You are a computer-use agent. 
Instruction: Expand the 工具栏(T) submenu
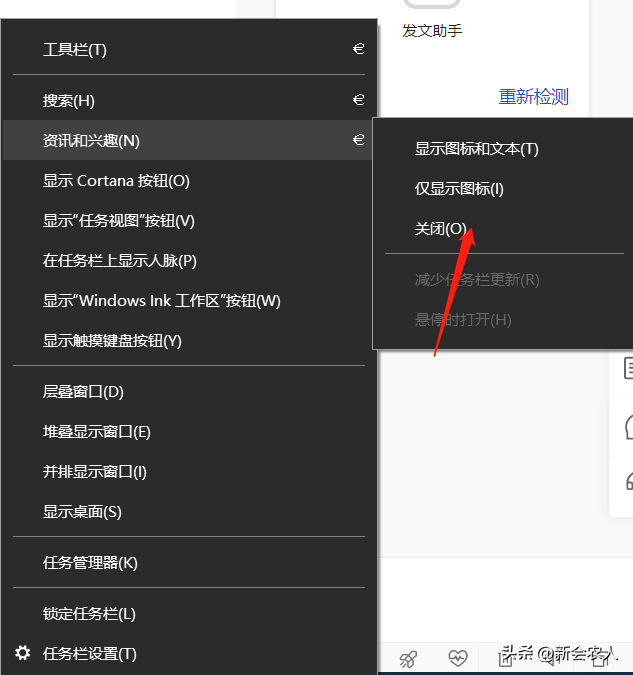point(189,50)
